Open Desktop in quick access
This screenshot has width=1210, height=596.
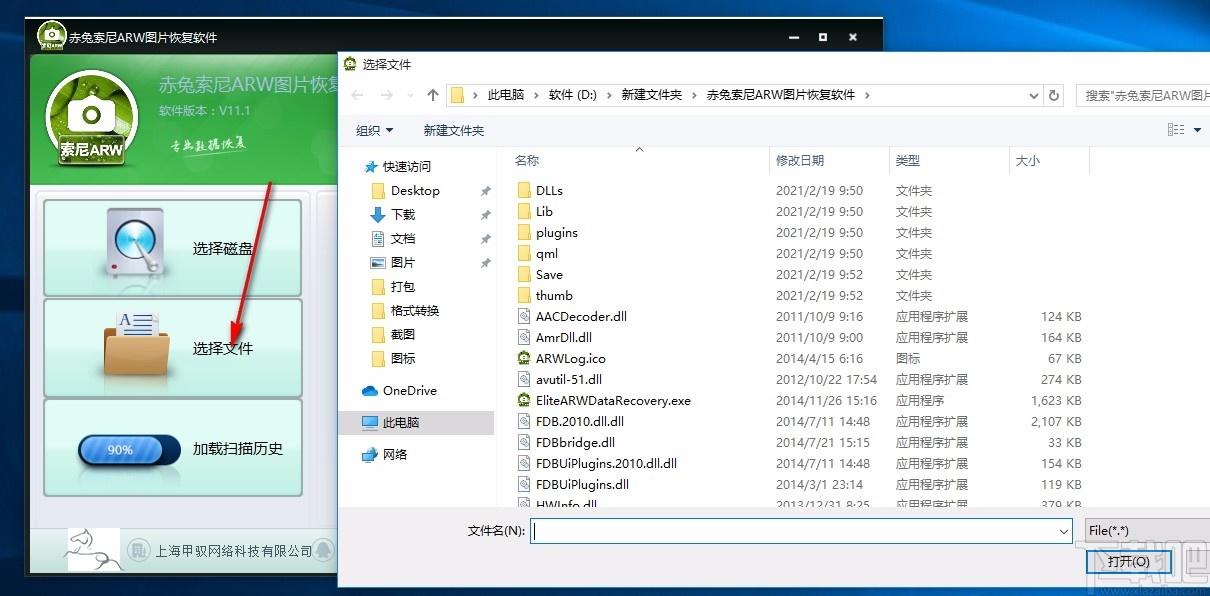[x=415, y=190]
